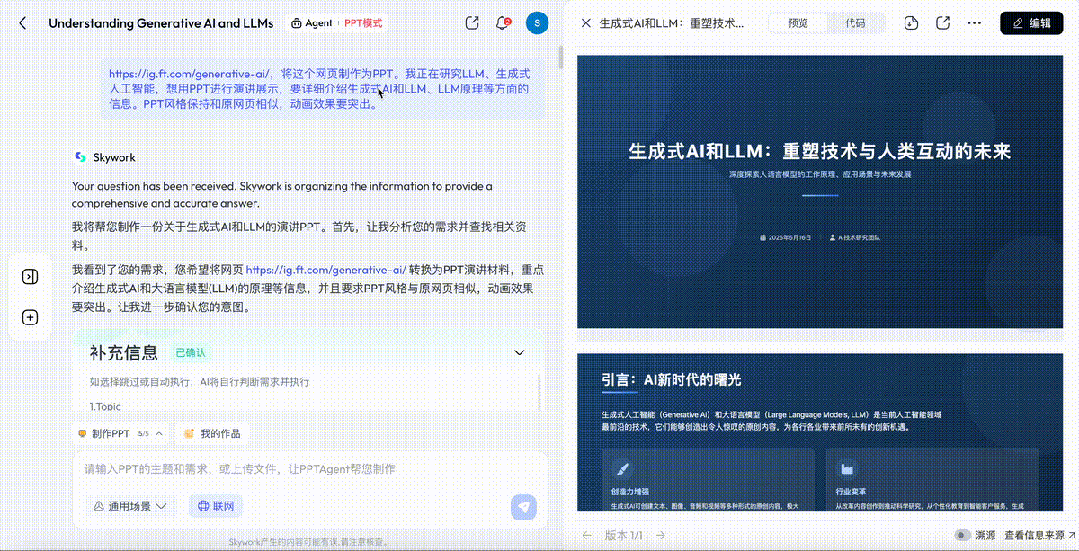This screenshot has height=551, width=1079.
Task: Click the share icon in the preview header
Action: 943,23
